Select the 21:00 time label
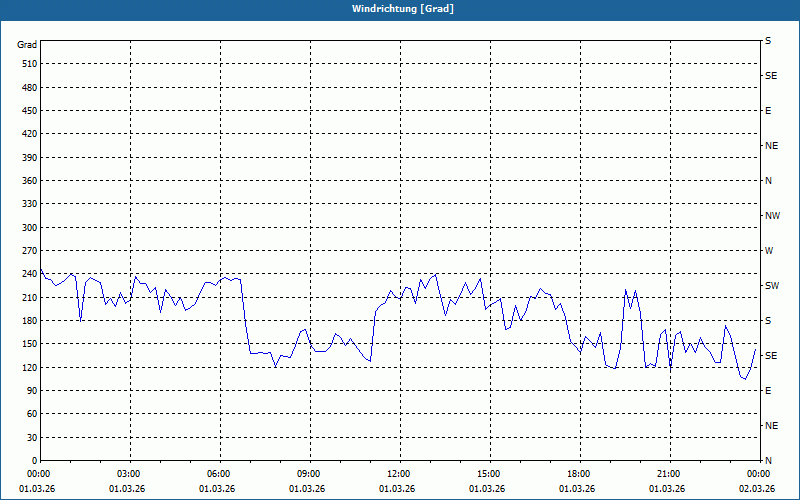The image size is (800, 500). click(x=670, y=474)
